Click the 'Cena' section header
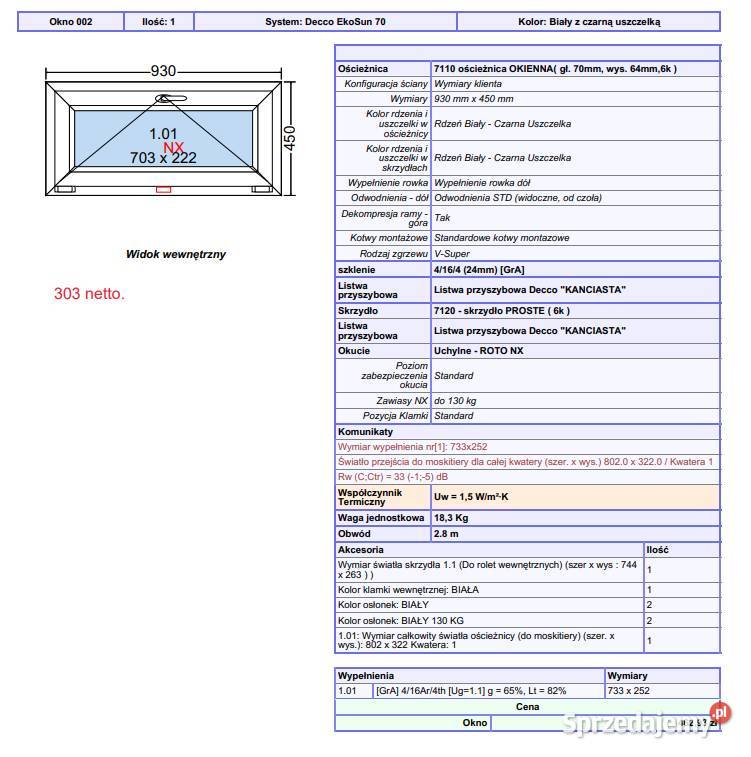This screenshot has height=757, width=751. pos(528,707)
